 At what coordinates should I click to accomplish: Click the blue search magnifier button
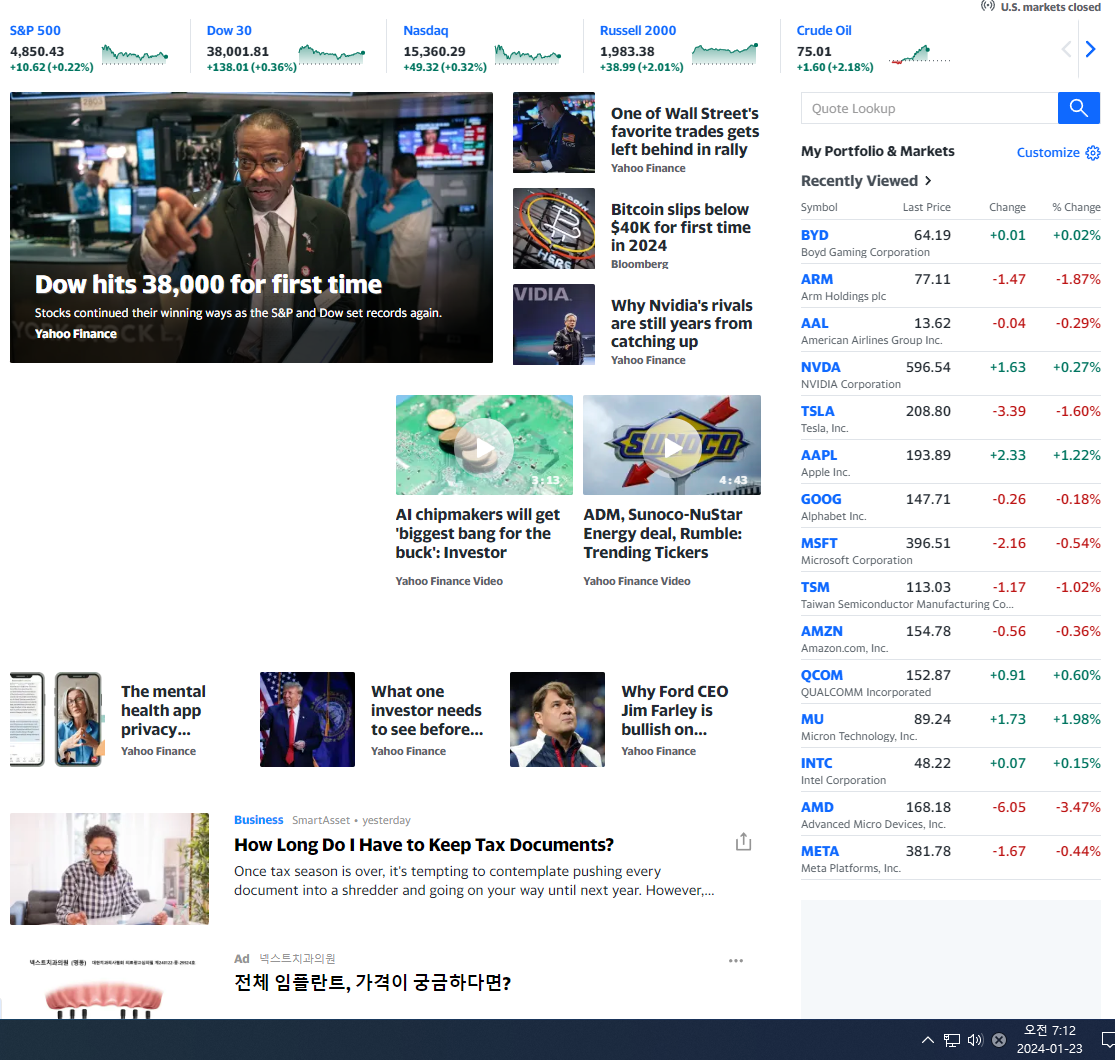(1078, 108)
